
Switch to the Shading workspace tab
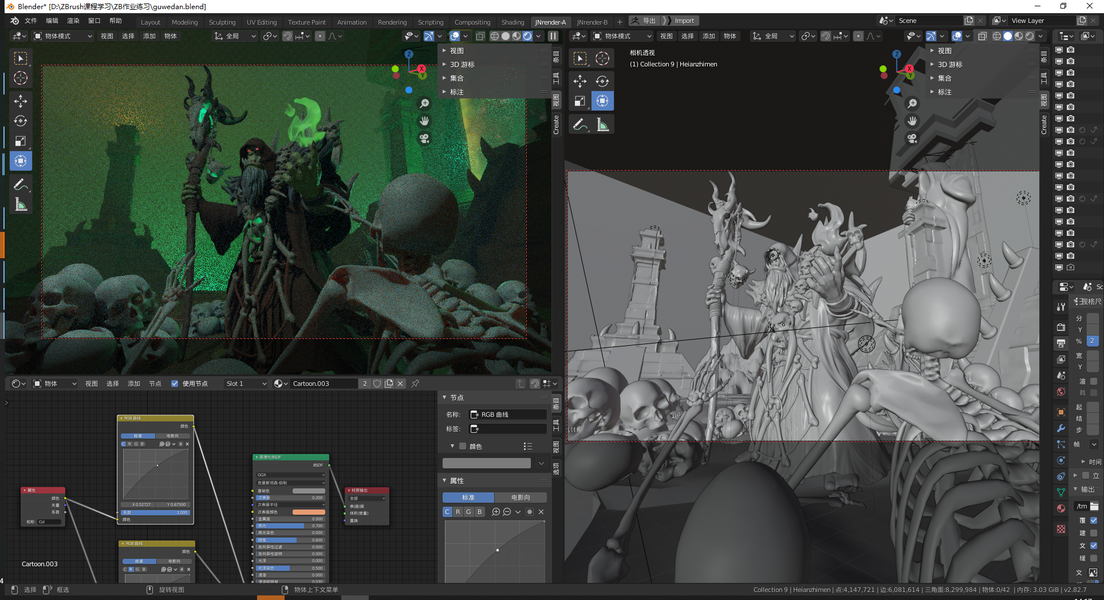click(x=513, y=23)
